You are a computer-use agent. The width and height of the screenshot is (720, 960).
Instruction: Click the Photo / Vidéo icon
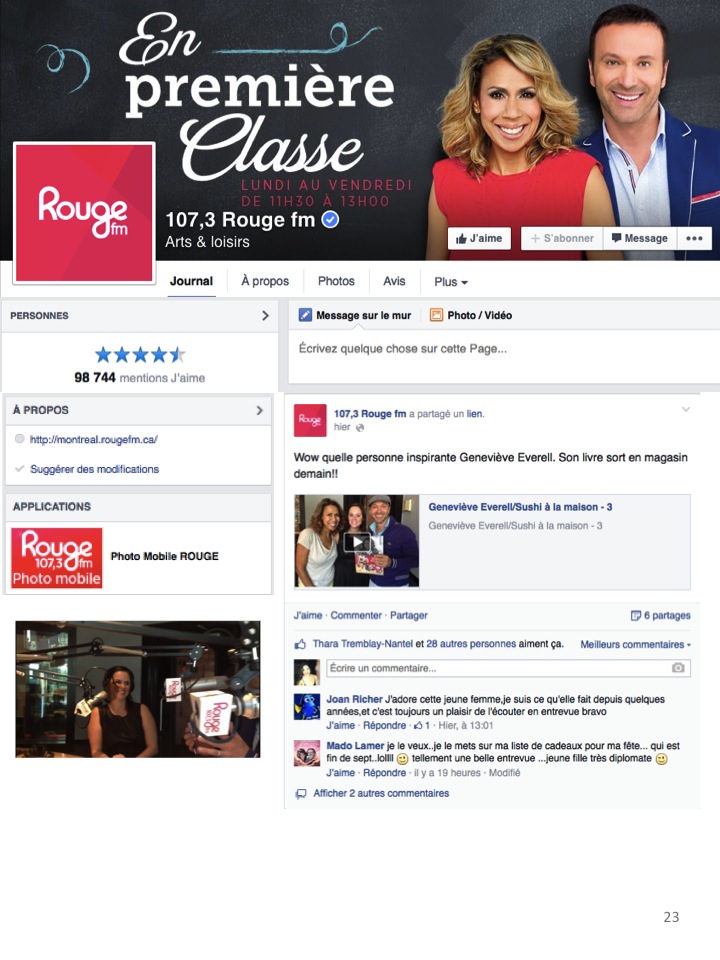[436, 315]
